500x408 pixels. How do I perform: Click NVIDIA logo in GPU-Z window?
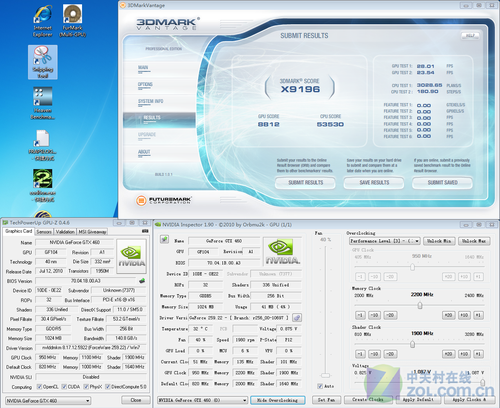pyautogui.click(x=132, y=256)
